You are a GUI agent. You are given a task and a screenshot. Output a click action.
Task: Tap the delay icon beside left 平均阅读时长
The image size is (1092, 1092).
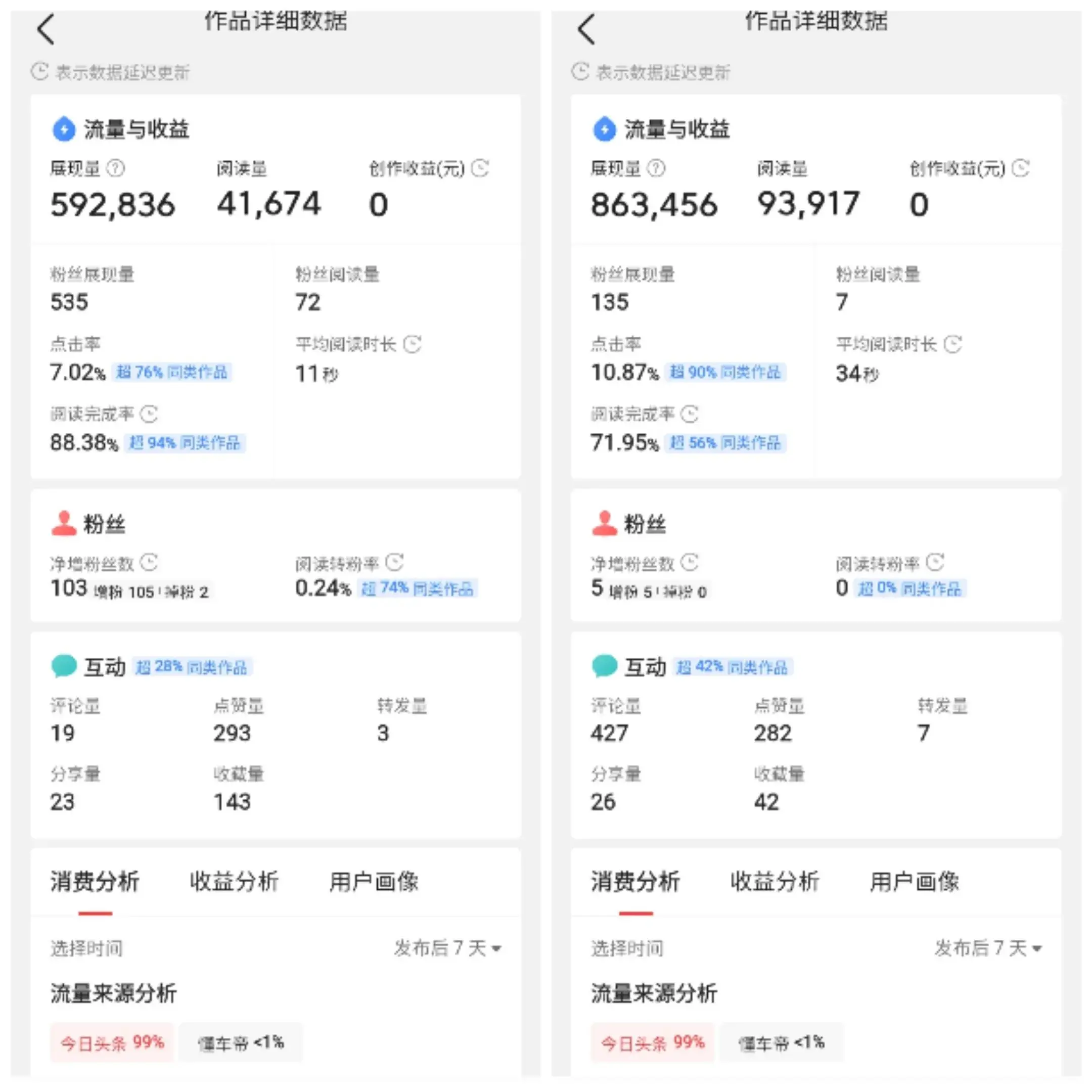pyautogui.click(x=412, y=344)
